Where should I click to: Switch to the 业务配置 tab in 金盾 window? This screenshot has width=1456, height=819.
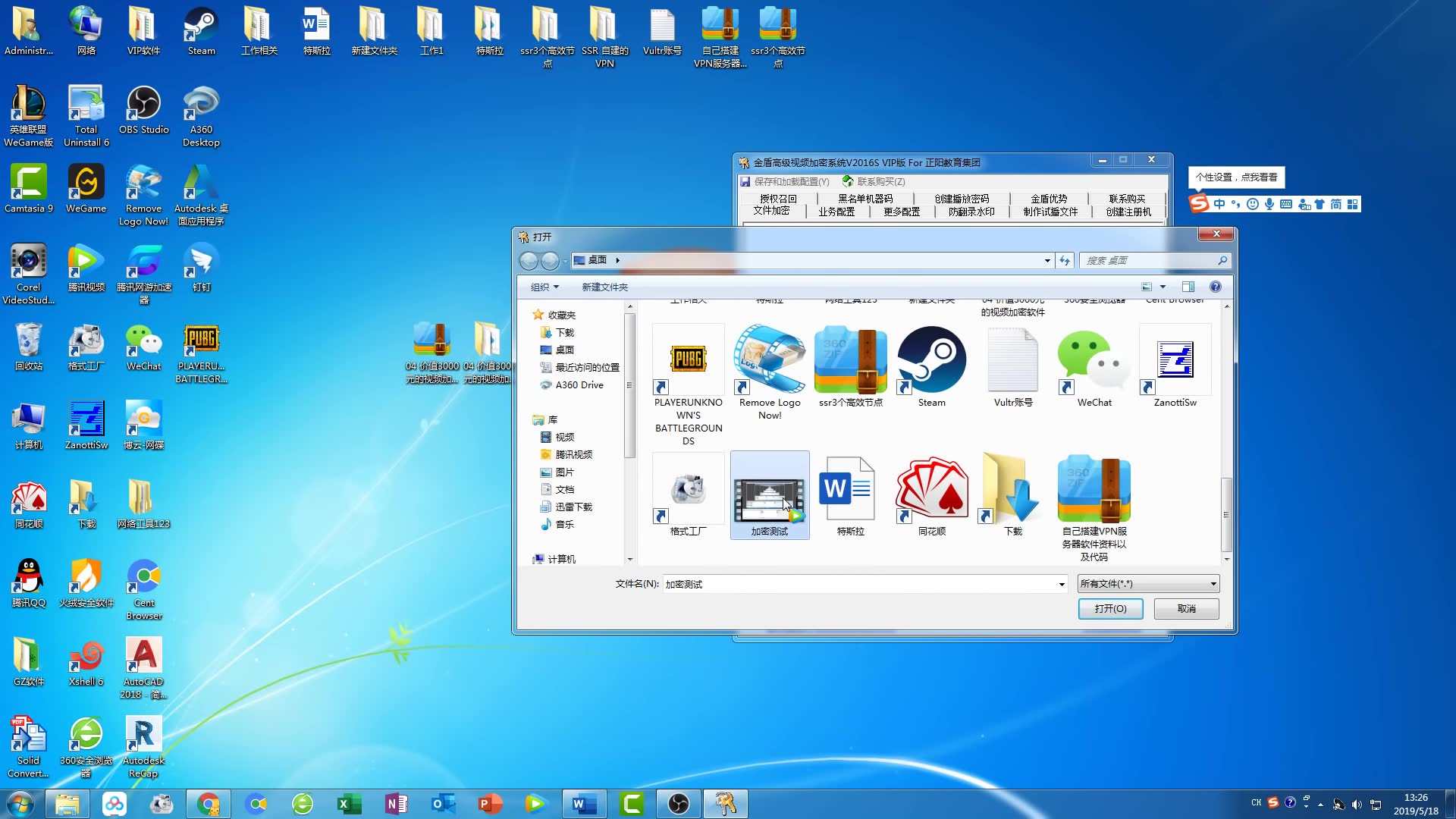tap(836, 212)
